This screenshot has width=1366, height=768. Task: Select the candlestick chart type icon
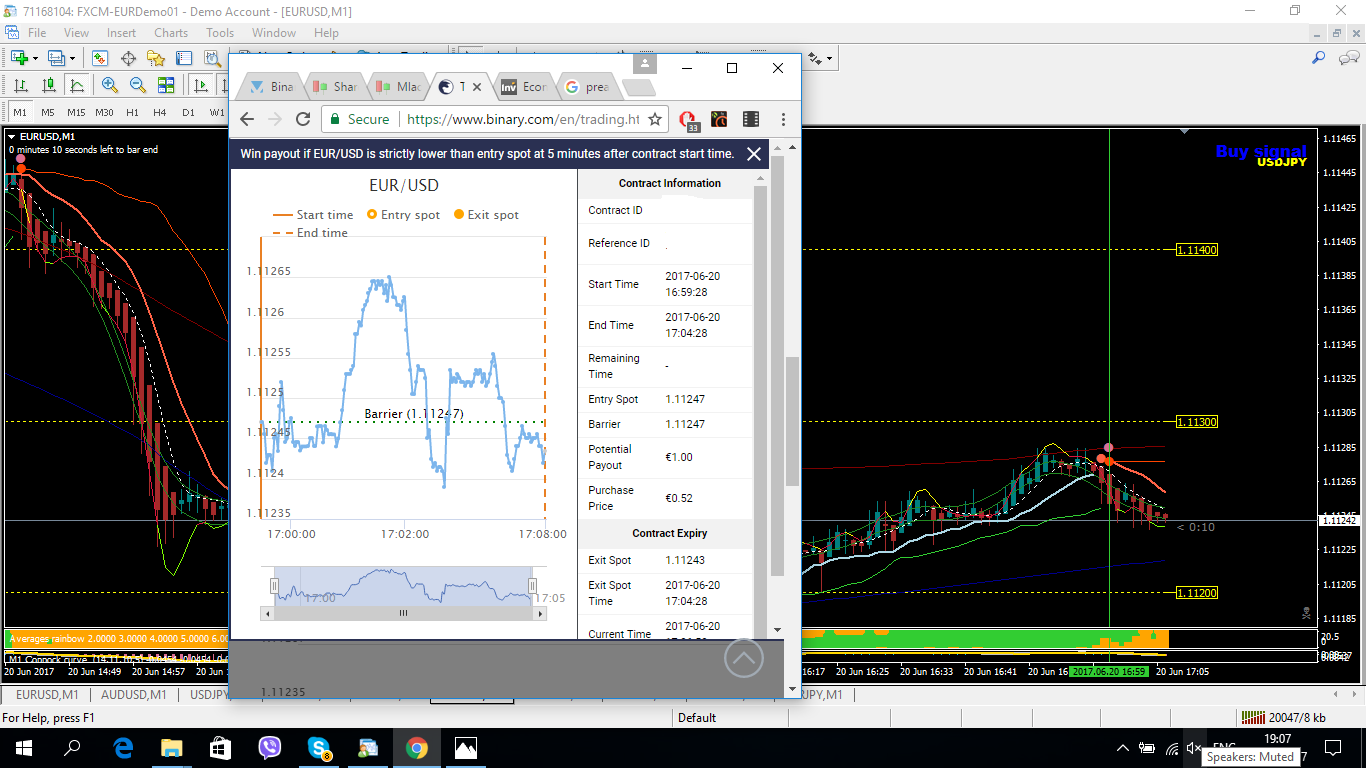pyautogui.click(x=49, y=85)
